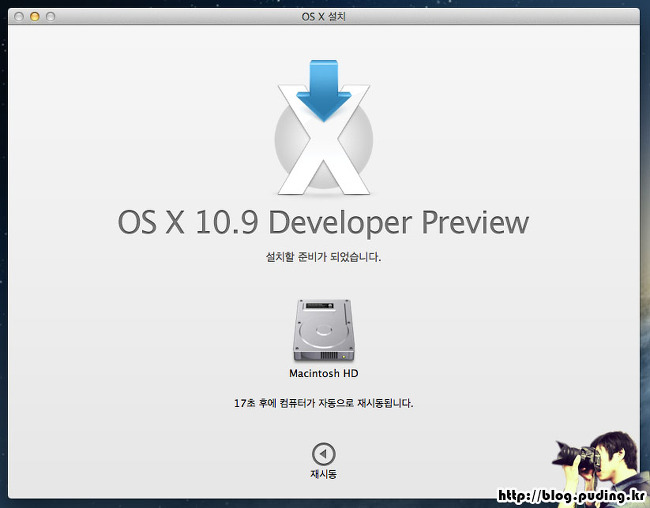Click the close button of installer window

click(19, 17)
